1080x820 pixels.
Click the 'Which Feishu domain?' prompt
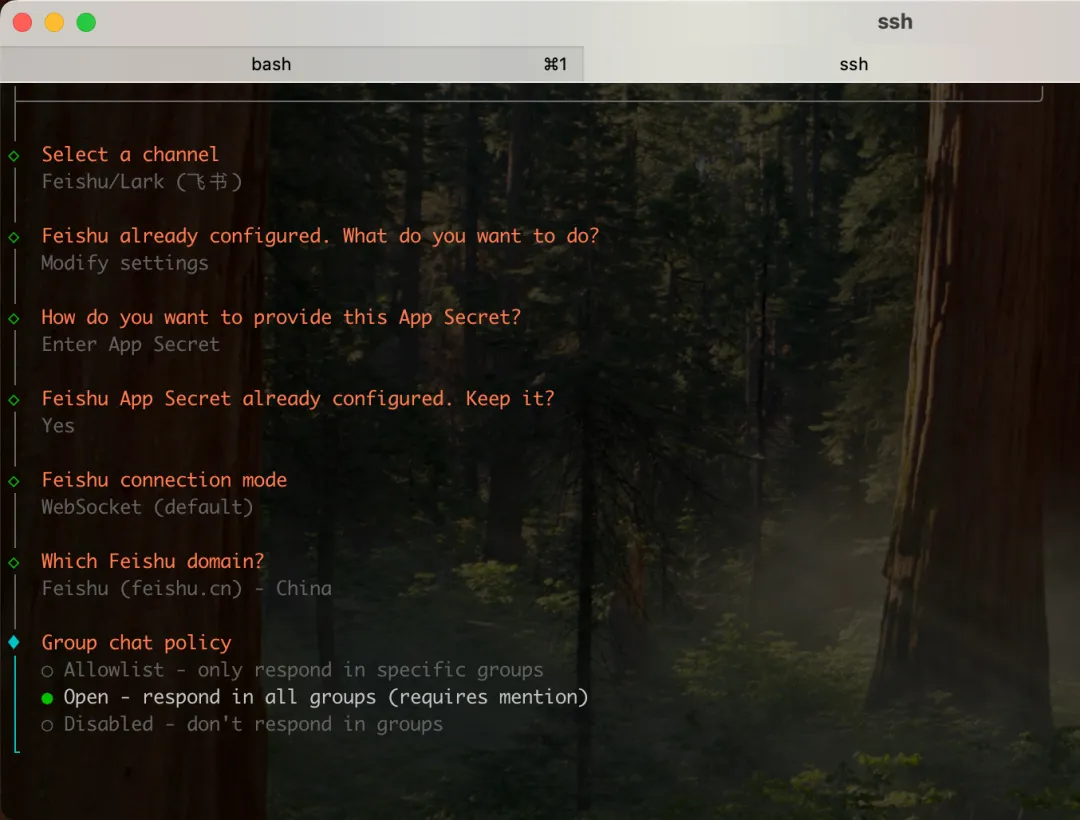point(152,561)
